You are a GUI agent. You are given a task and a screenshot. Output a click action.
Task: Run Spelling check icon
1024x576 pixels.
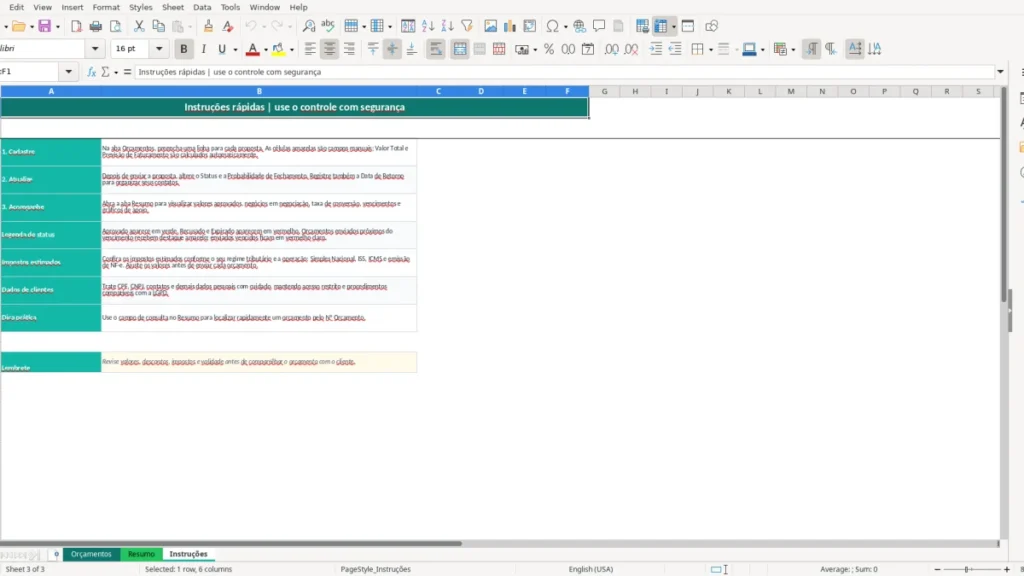[x=328, y=26]
